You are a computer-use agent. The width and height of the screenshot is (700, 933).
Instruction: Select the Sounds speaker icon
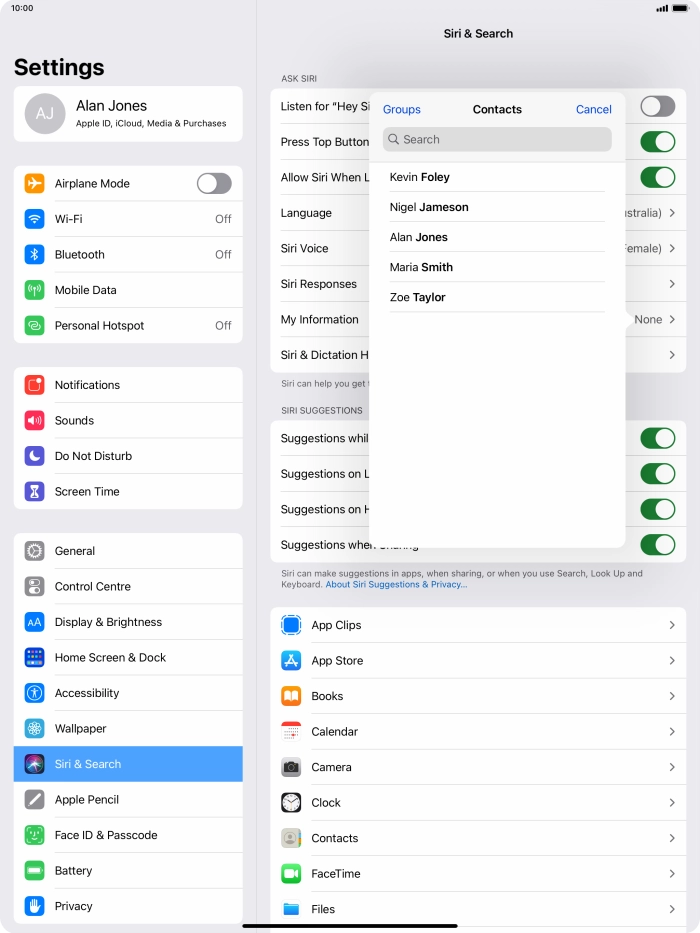coord(35,421)
